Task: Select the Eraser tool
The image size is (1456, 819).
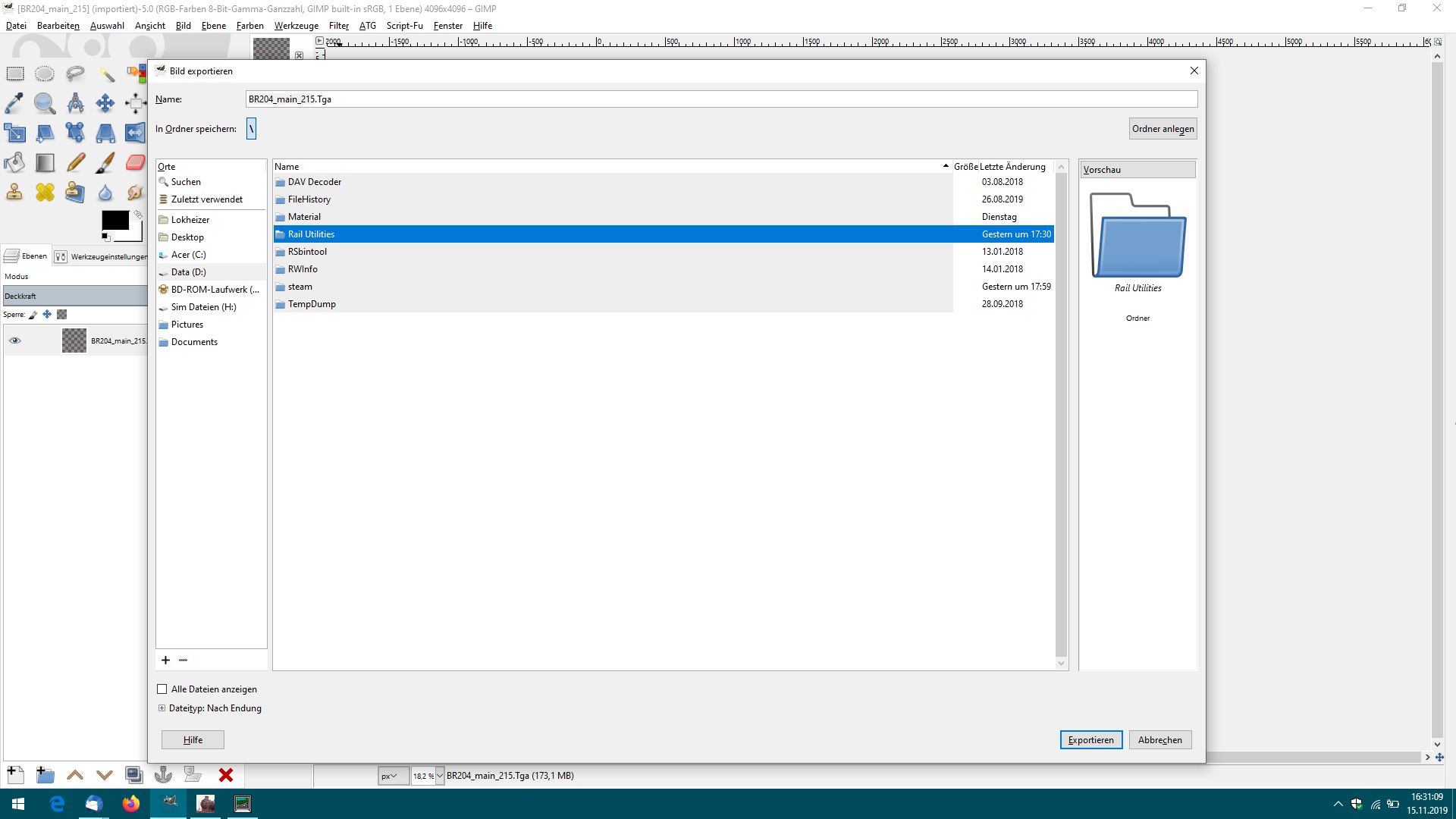Action: 135,162
